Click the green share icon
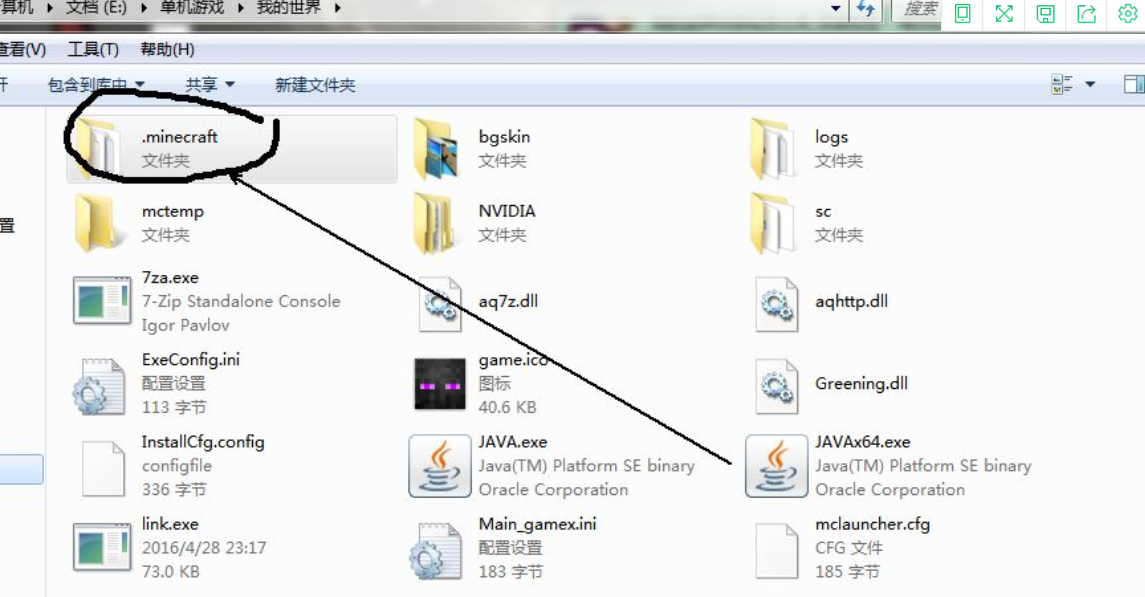This screenshot has width=1145, height=597. (1087, 14)
